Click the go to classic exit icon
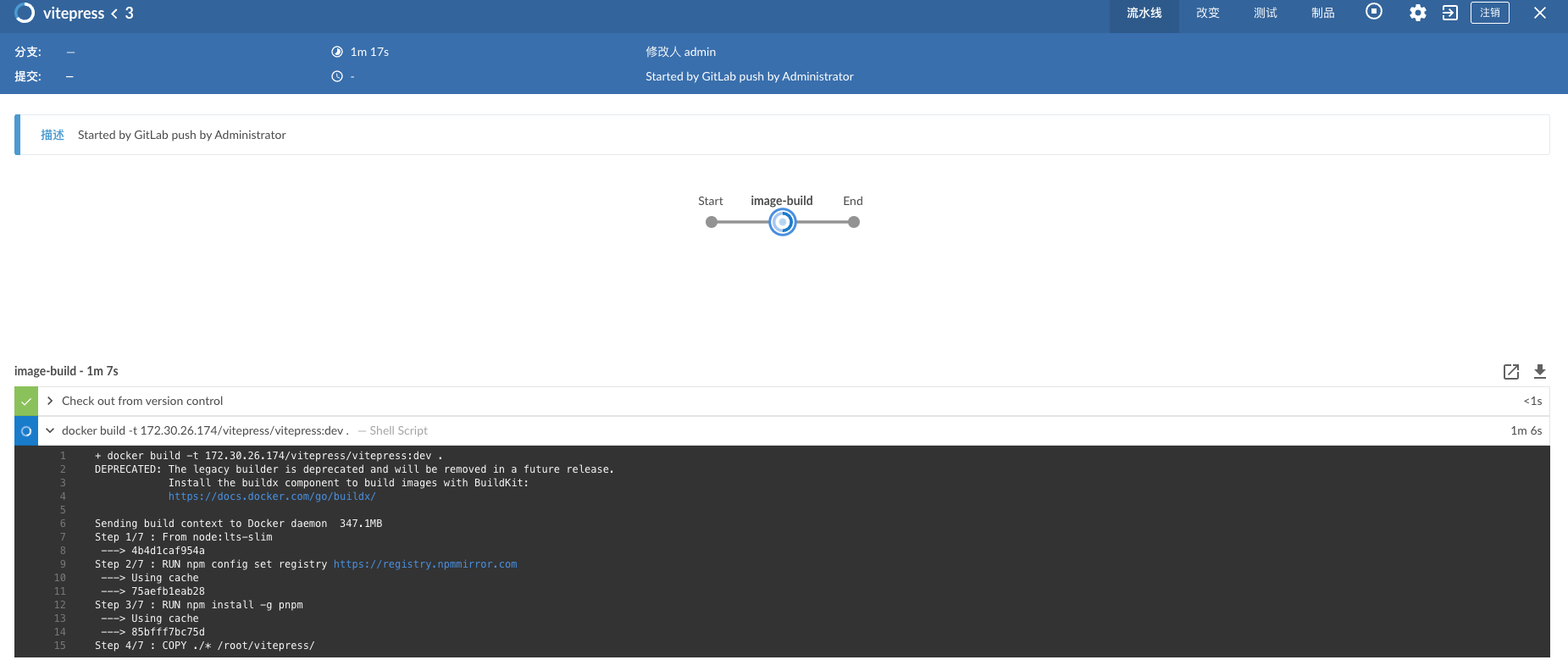Image resolution: width=1568 pixels, height=671 pixels. click(1450, 13)
